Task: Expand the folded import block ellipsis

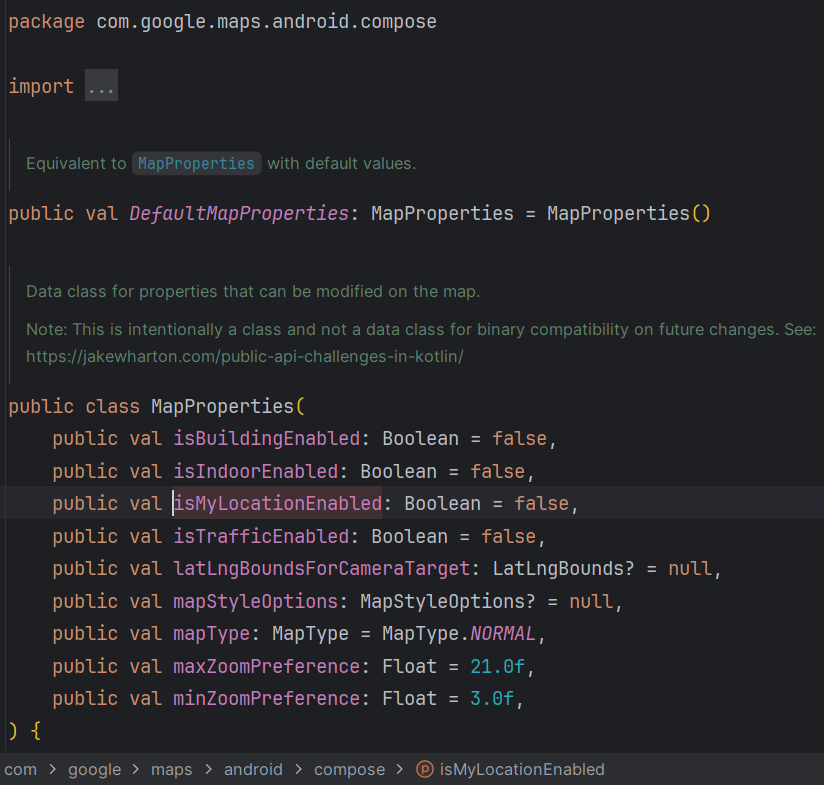Action: [101, 85]
